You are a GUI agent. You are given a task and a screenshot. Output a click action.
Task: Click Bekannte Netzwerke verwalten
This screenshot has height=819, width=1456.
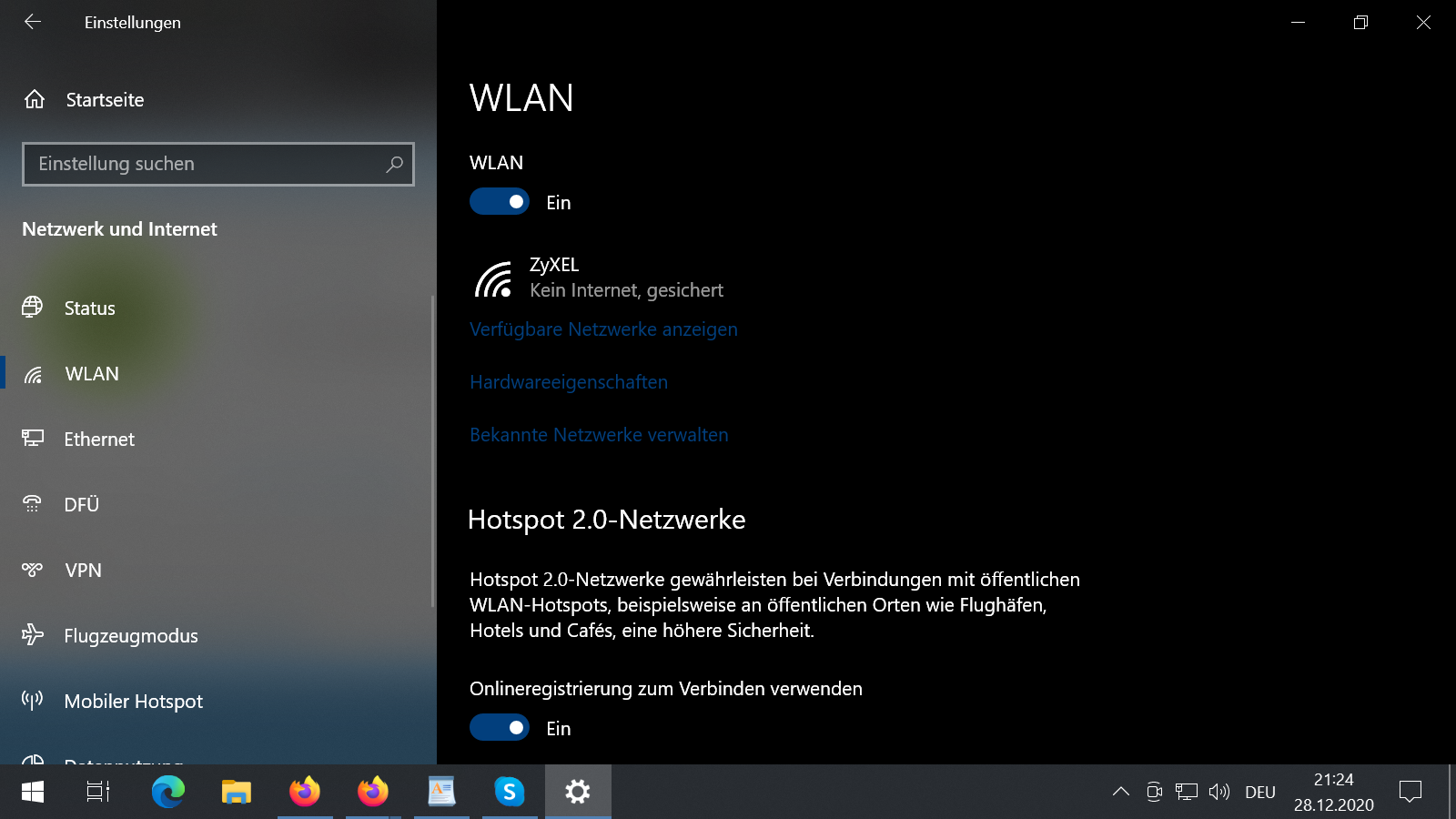(599, 435)
